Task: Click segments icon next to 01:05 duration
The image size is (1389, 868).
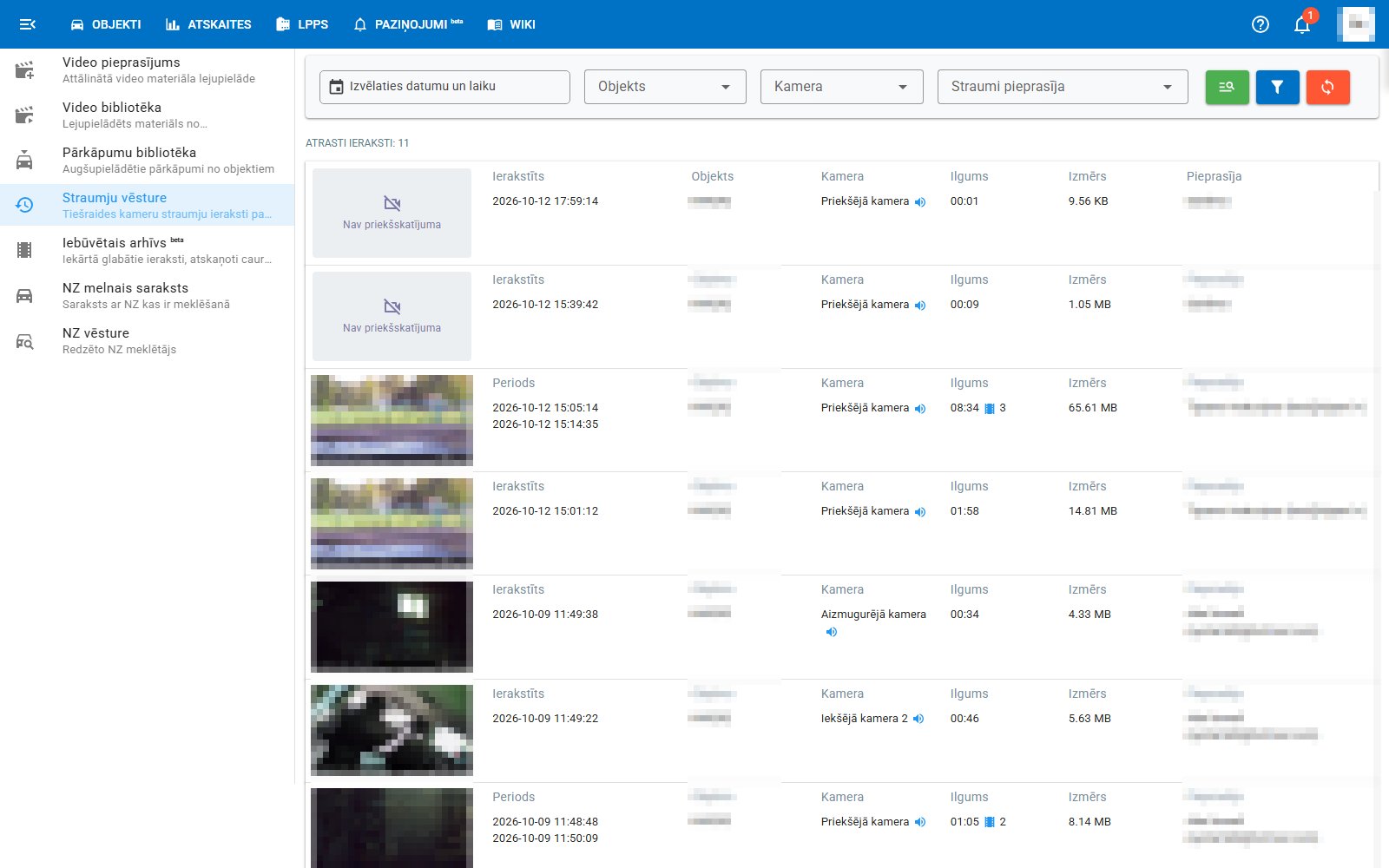Action: pos(989,823)
